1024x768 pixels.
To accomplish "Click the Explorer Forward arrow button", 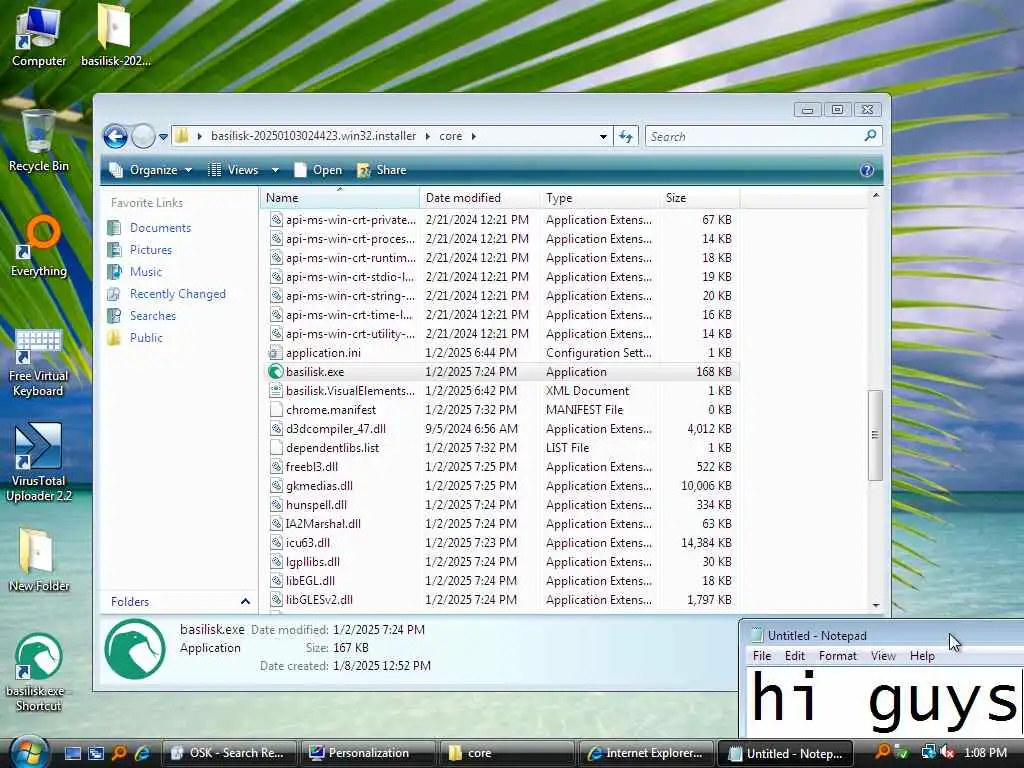I will (x=143, y=136).
